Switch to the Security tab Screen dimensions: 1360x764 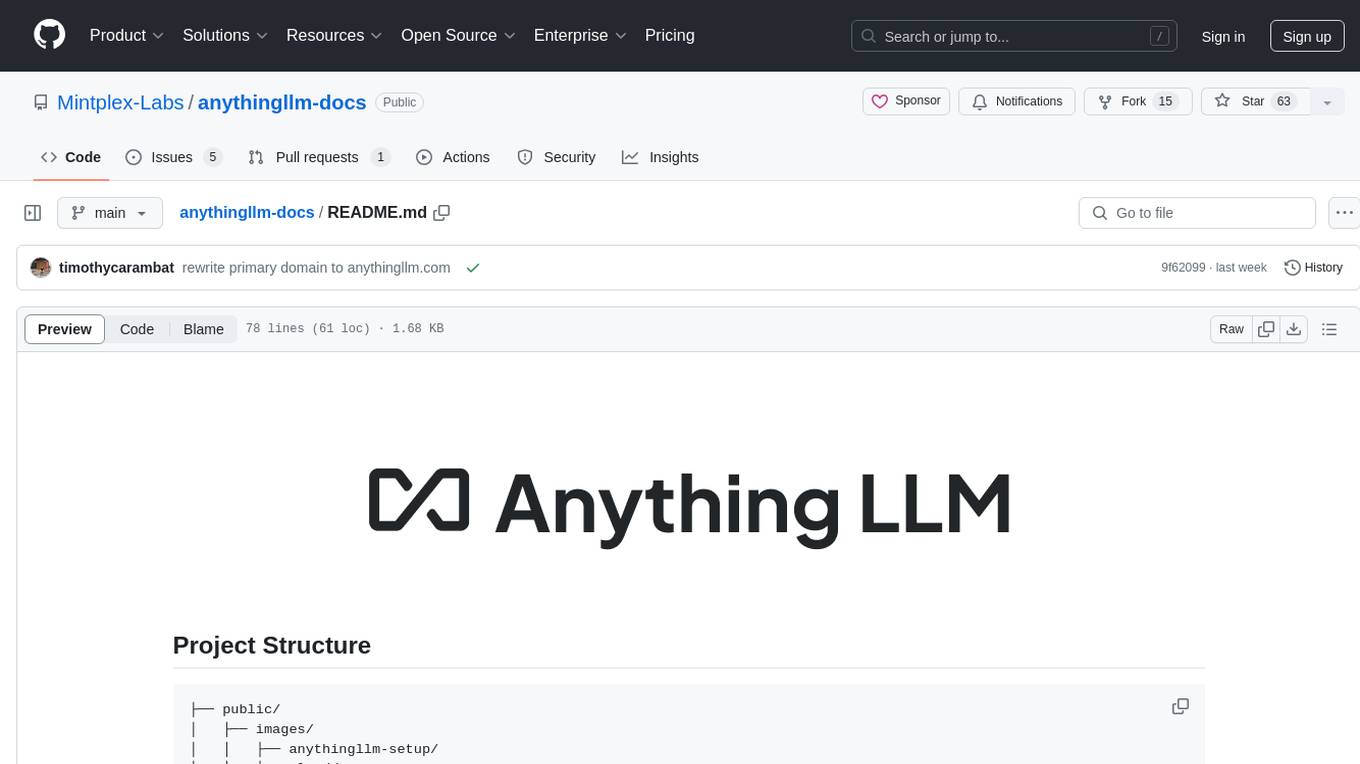(x=556, y=157)
